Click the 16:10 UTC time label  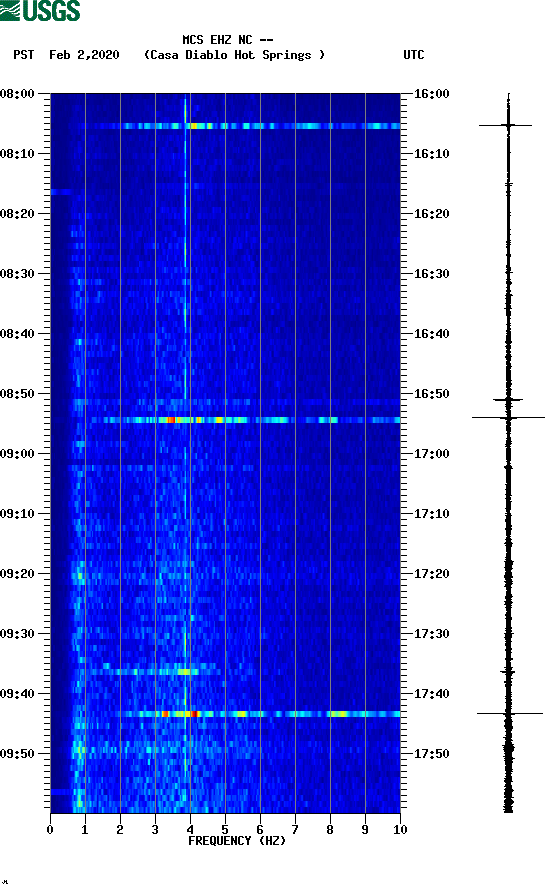(x=432, y=154)
